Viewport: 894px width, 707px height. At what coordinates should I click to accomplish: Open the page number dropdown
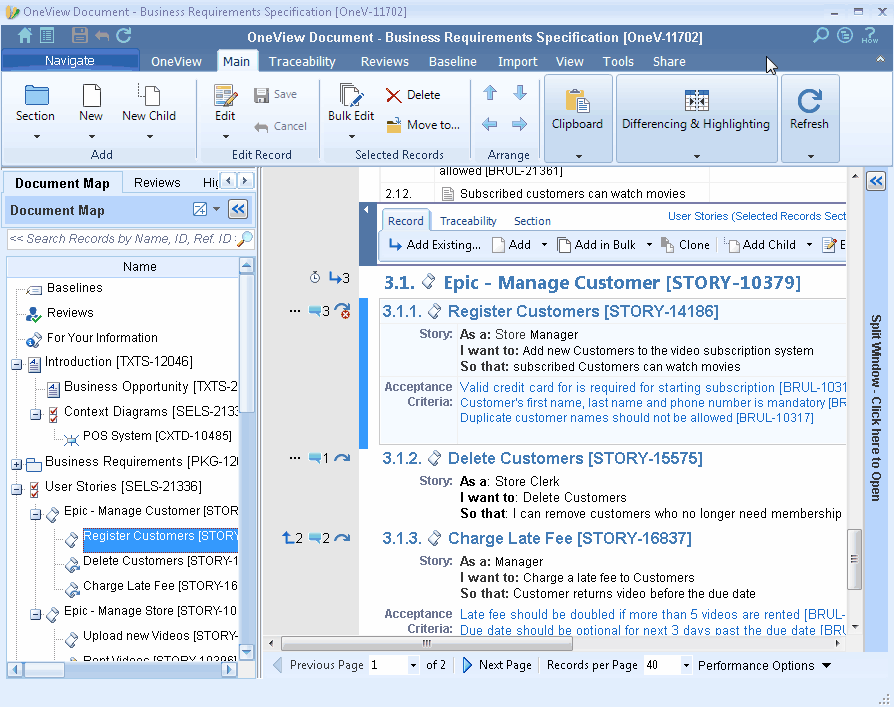[413, 665]
